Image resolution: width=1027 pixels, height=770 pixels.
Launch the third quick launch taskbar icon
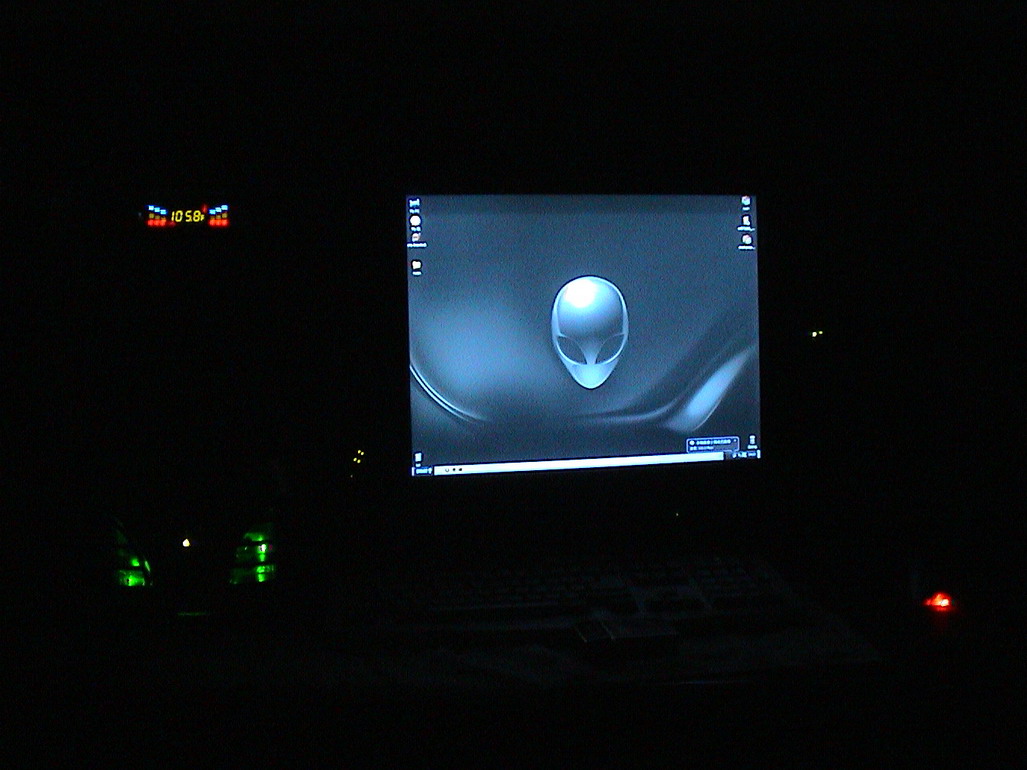[x=460, y=468]
